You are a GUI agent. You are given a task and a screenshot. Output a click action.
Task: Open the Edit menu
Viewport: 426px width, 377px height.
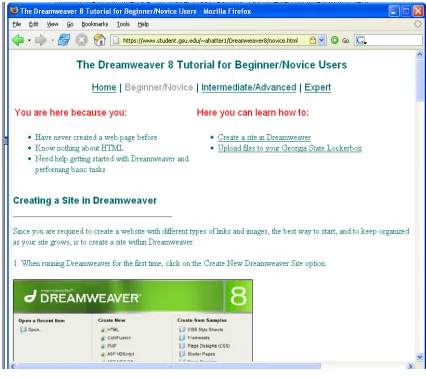34,24
